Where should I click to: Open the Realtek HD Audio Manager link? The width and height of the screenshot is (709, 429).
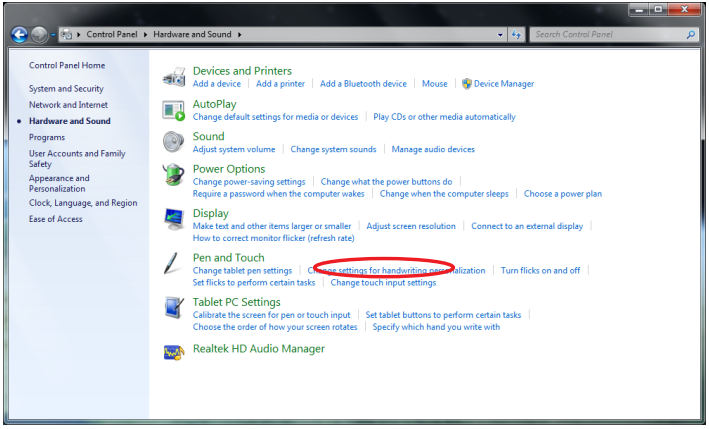[x=259, y=349]
